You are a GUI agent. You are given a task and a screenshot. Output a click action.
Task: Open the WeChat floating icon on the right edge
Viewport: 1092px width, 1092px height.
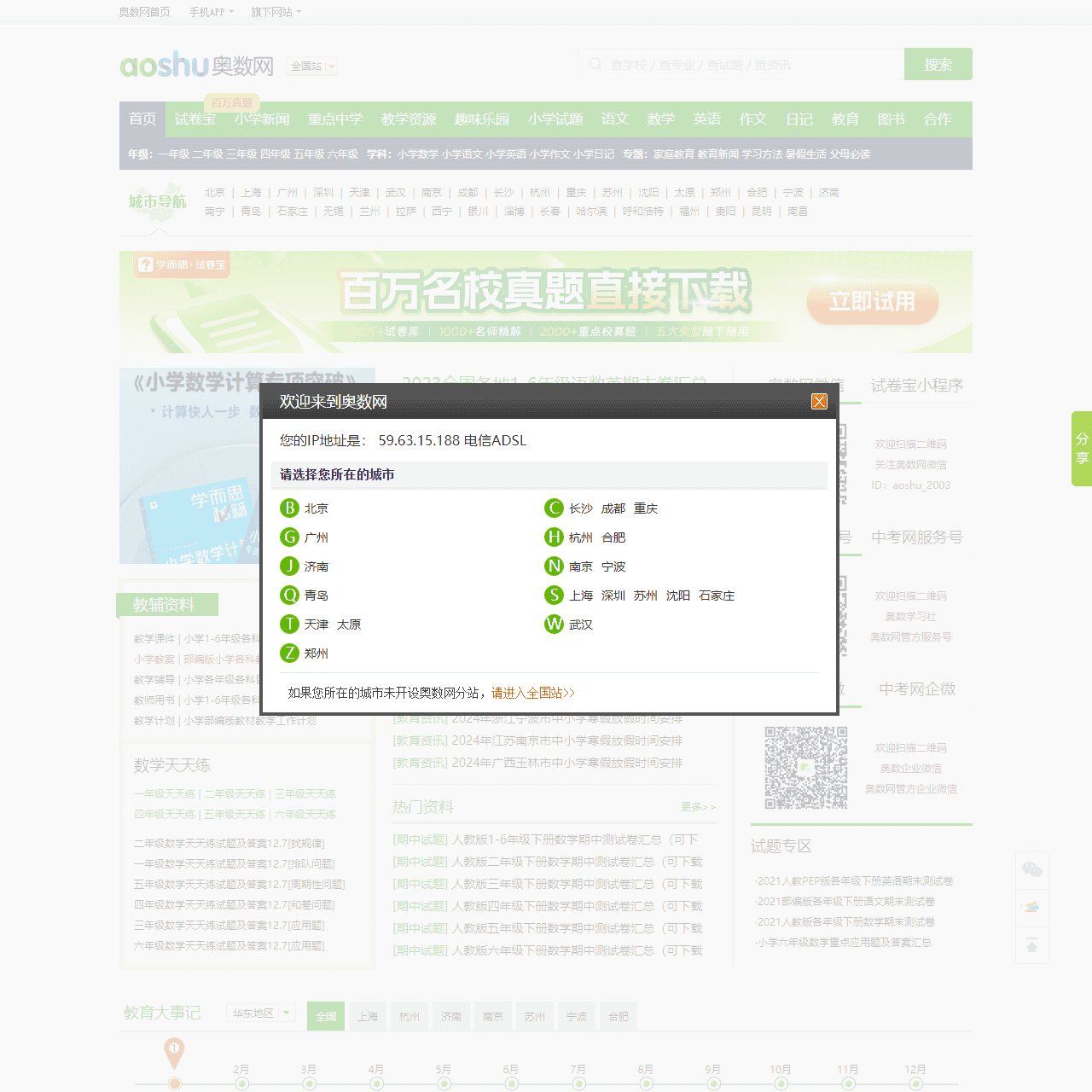(x=1032, y=870)
